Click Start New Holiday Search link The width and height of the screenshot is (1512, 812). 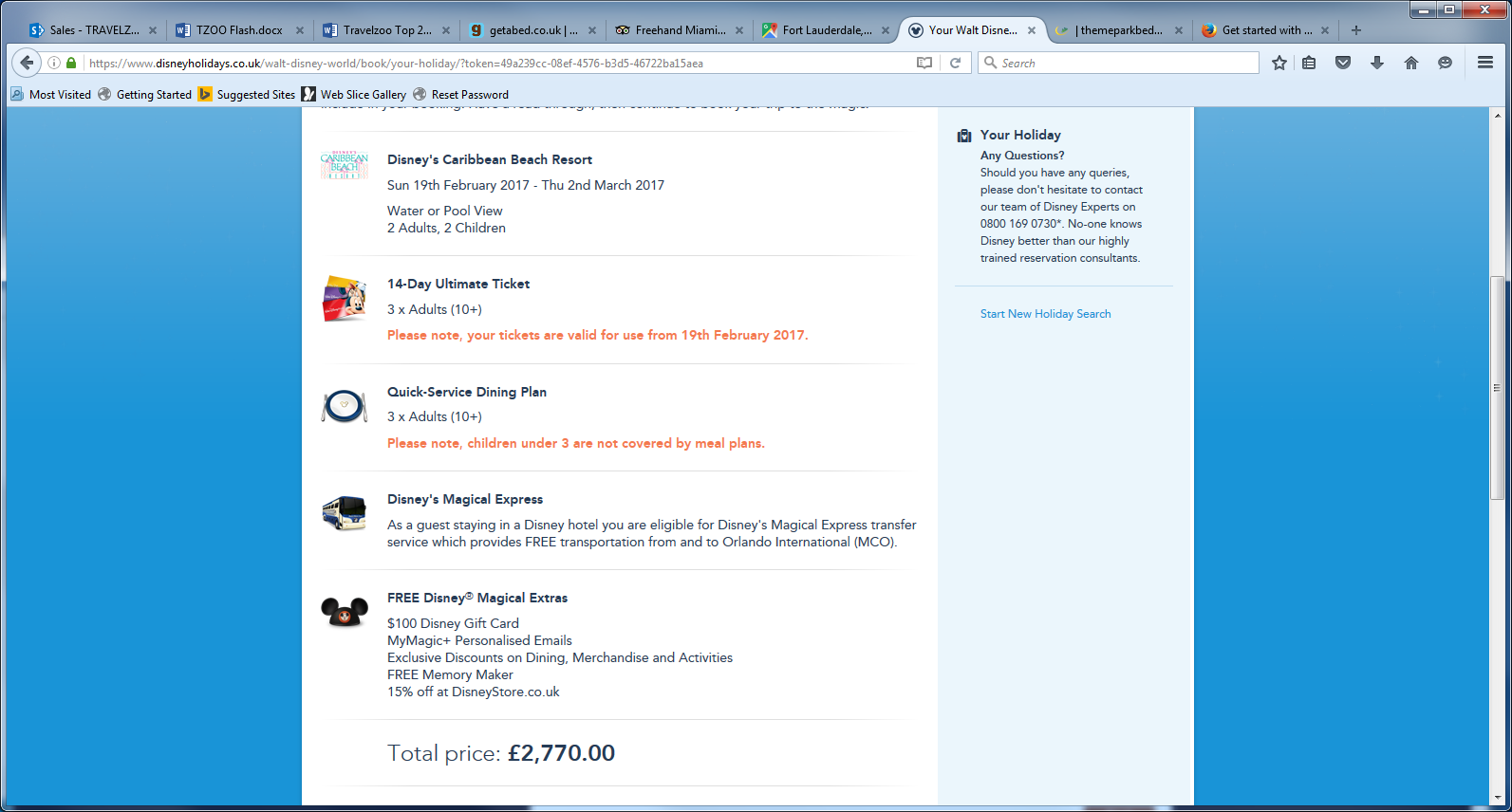pos(1045,314)
